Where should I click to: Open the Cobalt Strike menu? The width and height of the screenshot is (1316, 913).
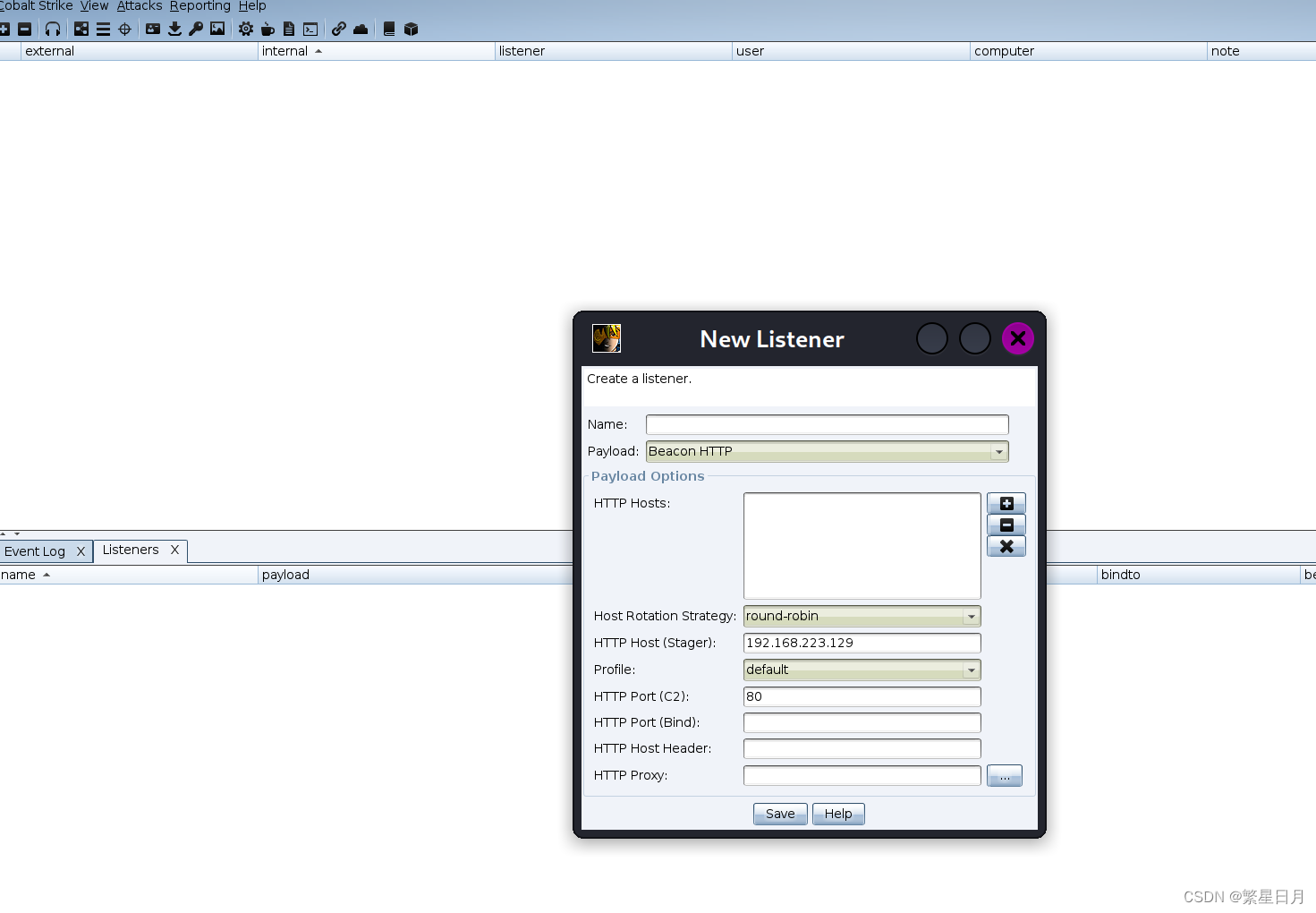pos(36,6)
